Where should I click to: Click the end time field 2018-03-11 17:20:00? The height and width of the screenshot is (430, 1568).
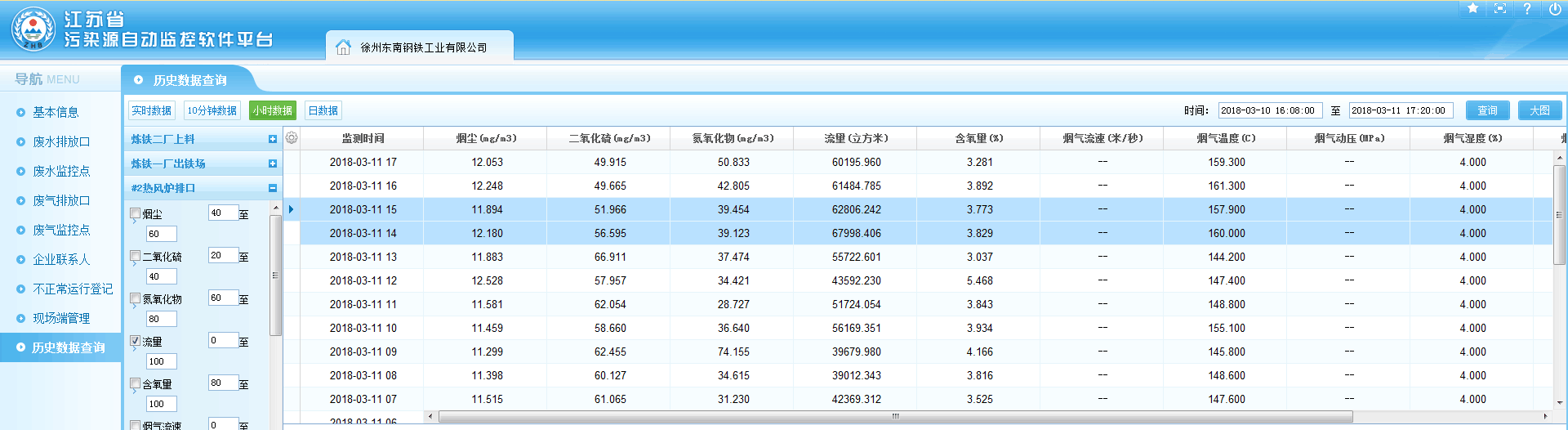coord(1401,110)
